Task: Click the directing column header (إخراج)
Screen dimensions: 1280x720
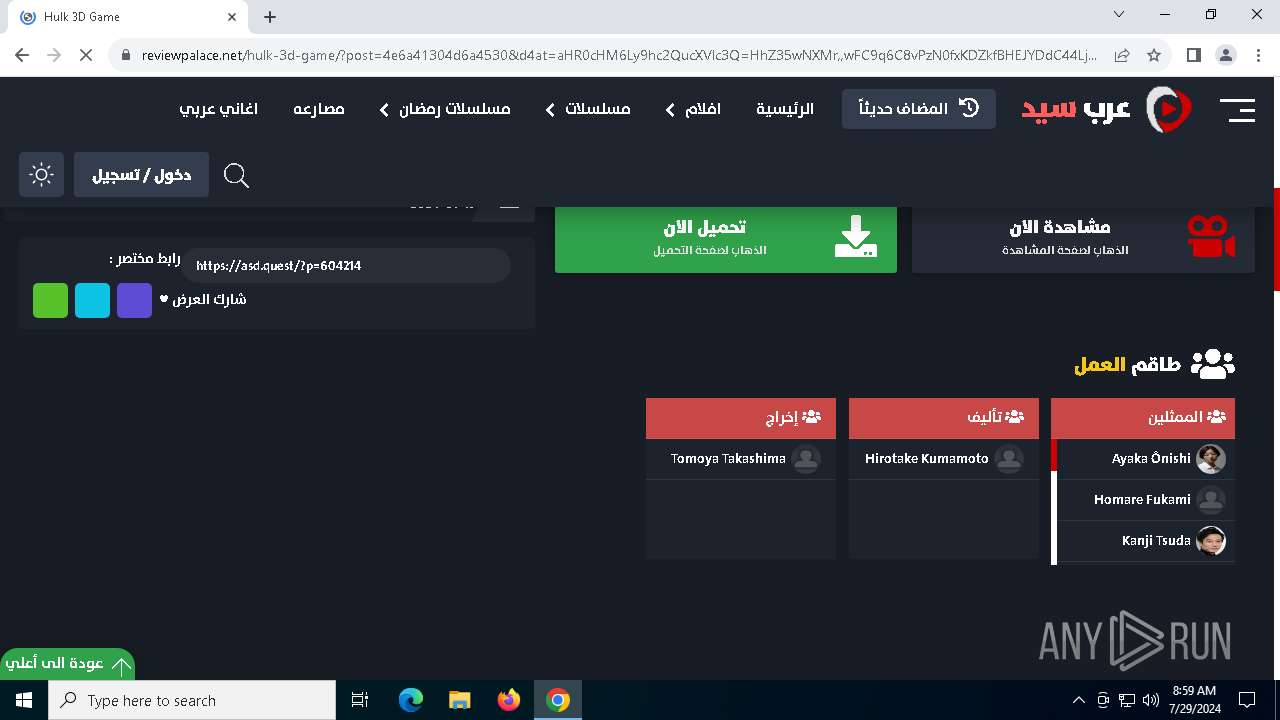Action: [x=741, y=418]
